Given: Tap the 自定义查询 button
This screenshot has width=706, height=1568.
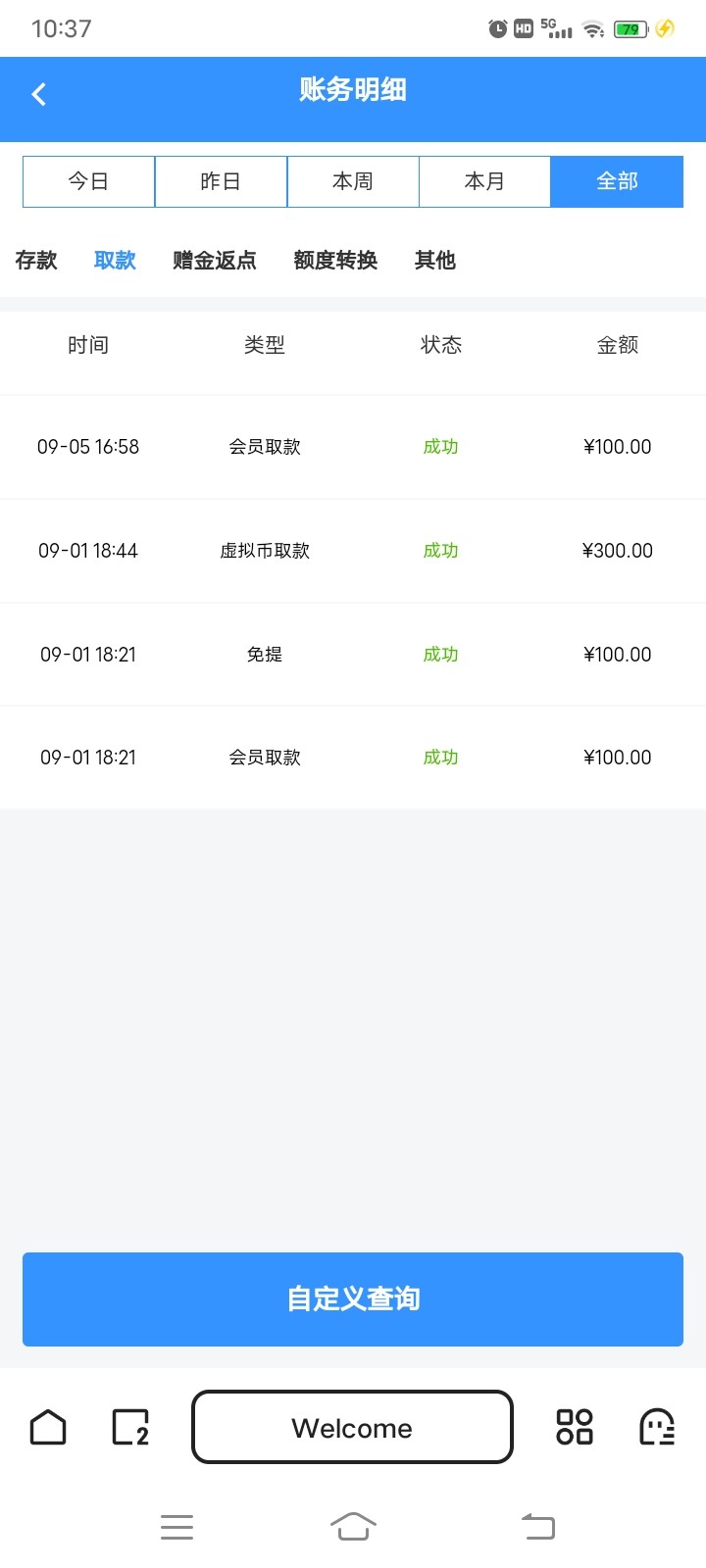Looking at the screenshot, I should 353,1298.
